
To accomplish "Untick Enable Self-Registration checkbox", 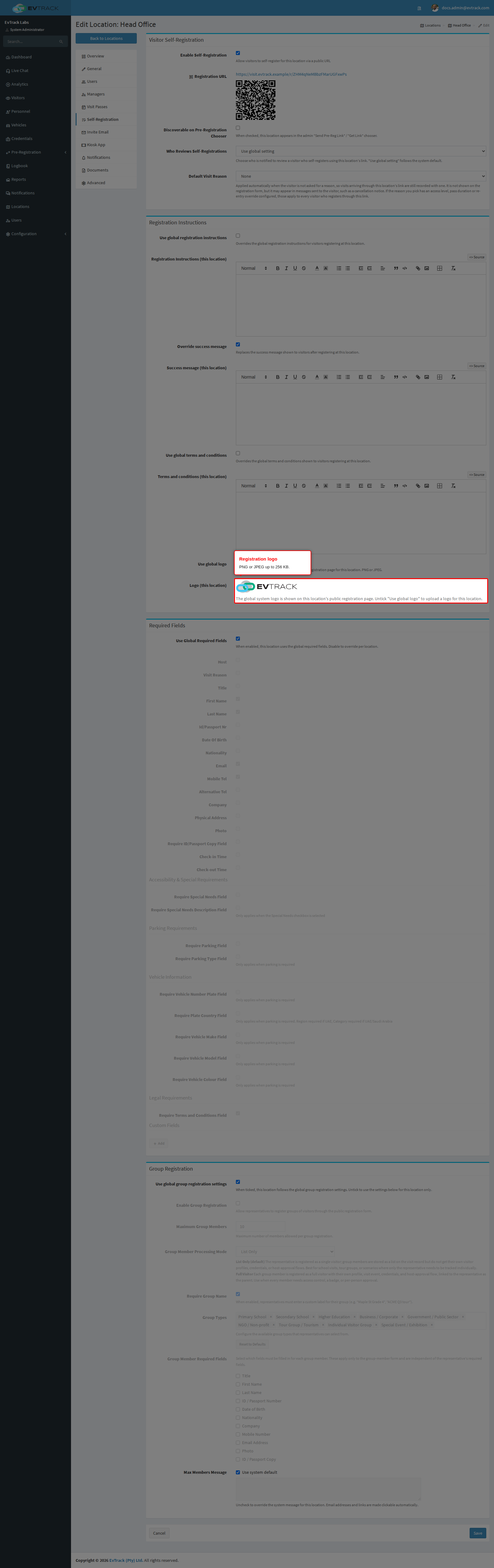I will tap(238, 53).
